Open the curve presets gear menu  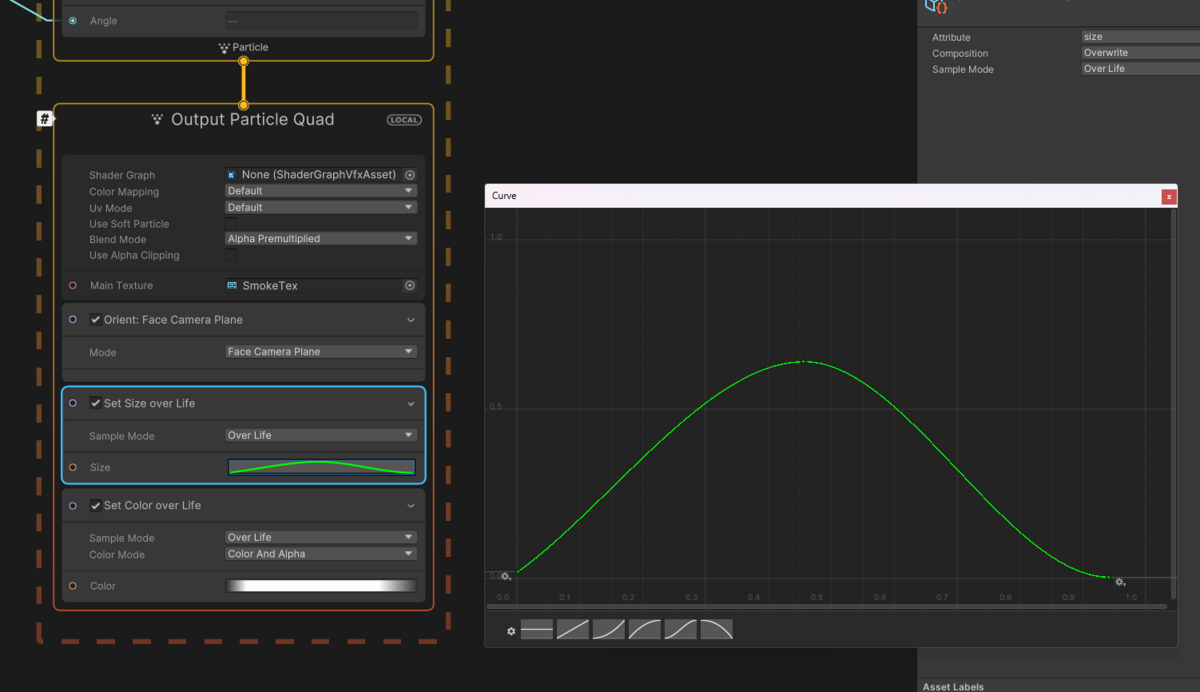[x=511, y=631]
